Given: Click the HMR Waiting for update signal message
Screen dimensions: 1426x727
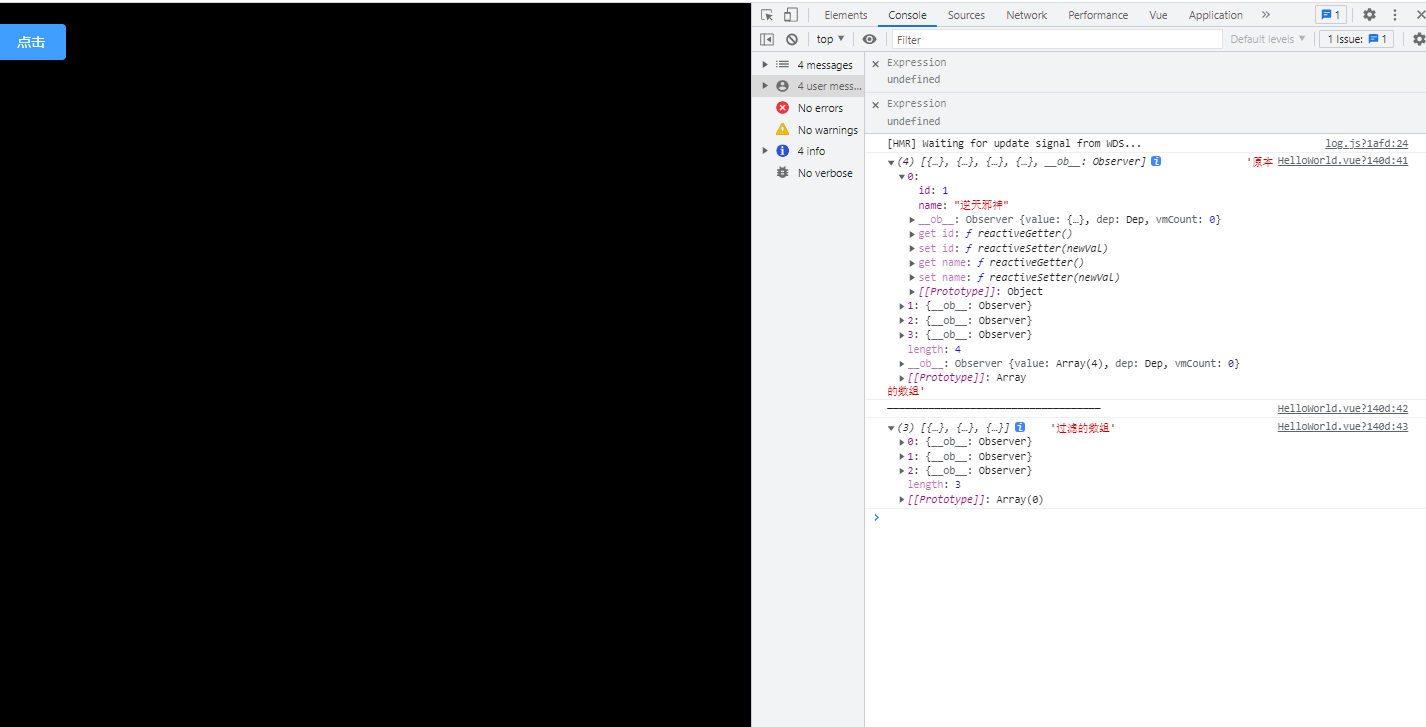Looking at the screenshot, I should [1013, 144].
